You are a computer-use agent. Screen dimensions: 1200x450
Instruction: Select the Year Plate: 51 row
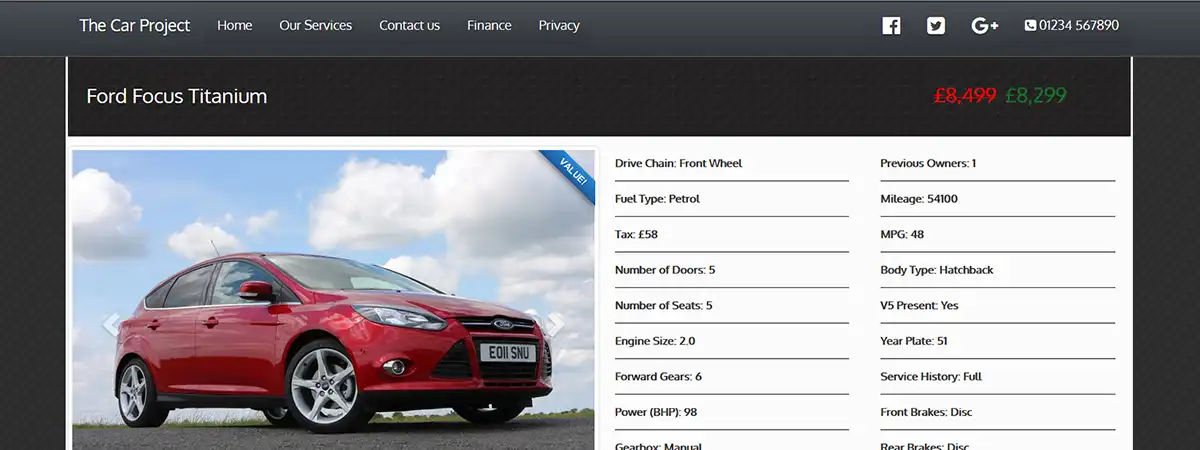(x=997, y=341)
